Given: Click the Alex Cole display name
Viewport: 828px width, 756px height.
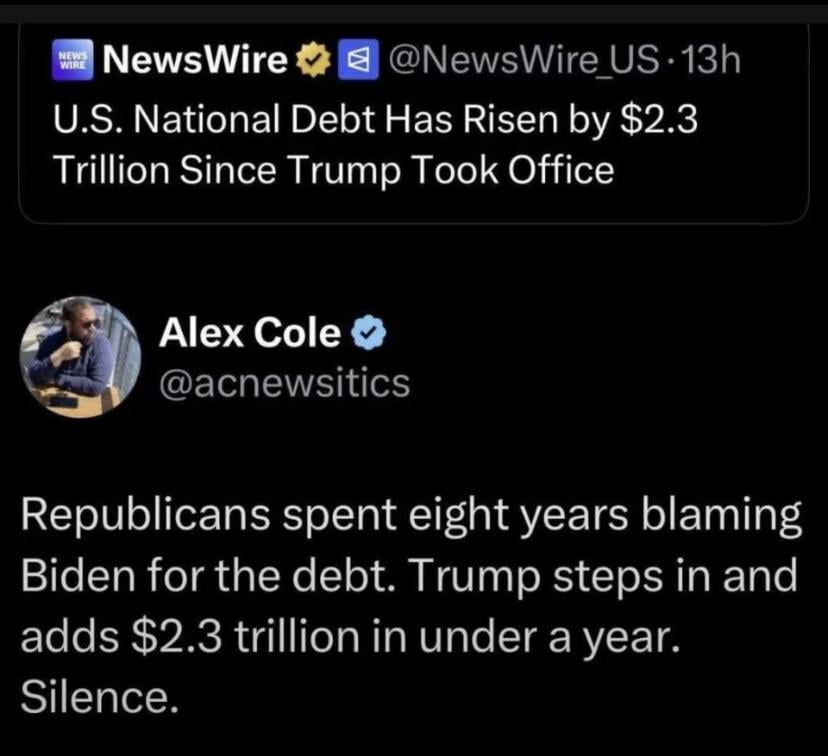Looking at the screenshot, I should [x=249, y=334].
